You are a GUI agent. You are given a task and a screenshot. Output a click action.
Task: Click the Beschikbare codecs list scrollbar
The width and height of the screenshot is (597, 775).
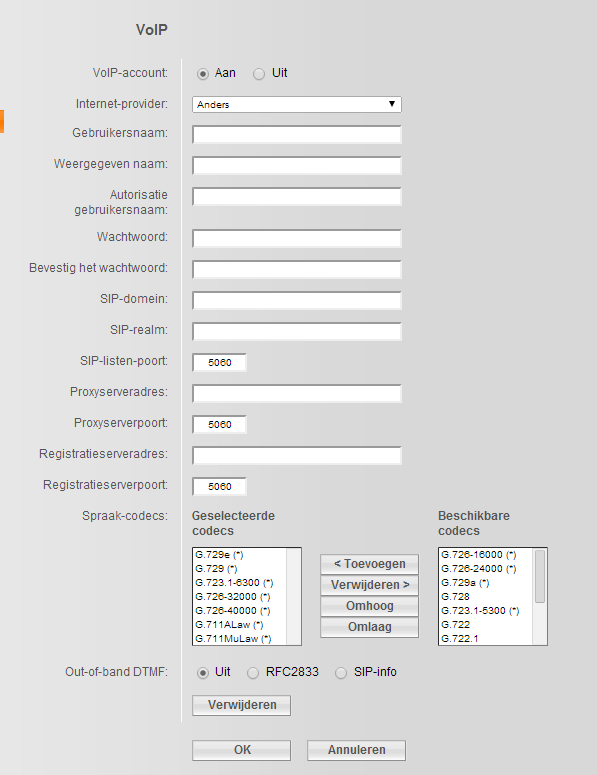click(540, 596)
